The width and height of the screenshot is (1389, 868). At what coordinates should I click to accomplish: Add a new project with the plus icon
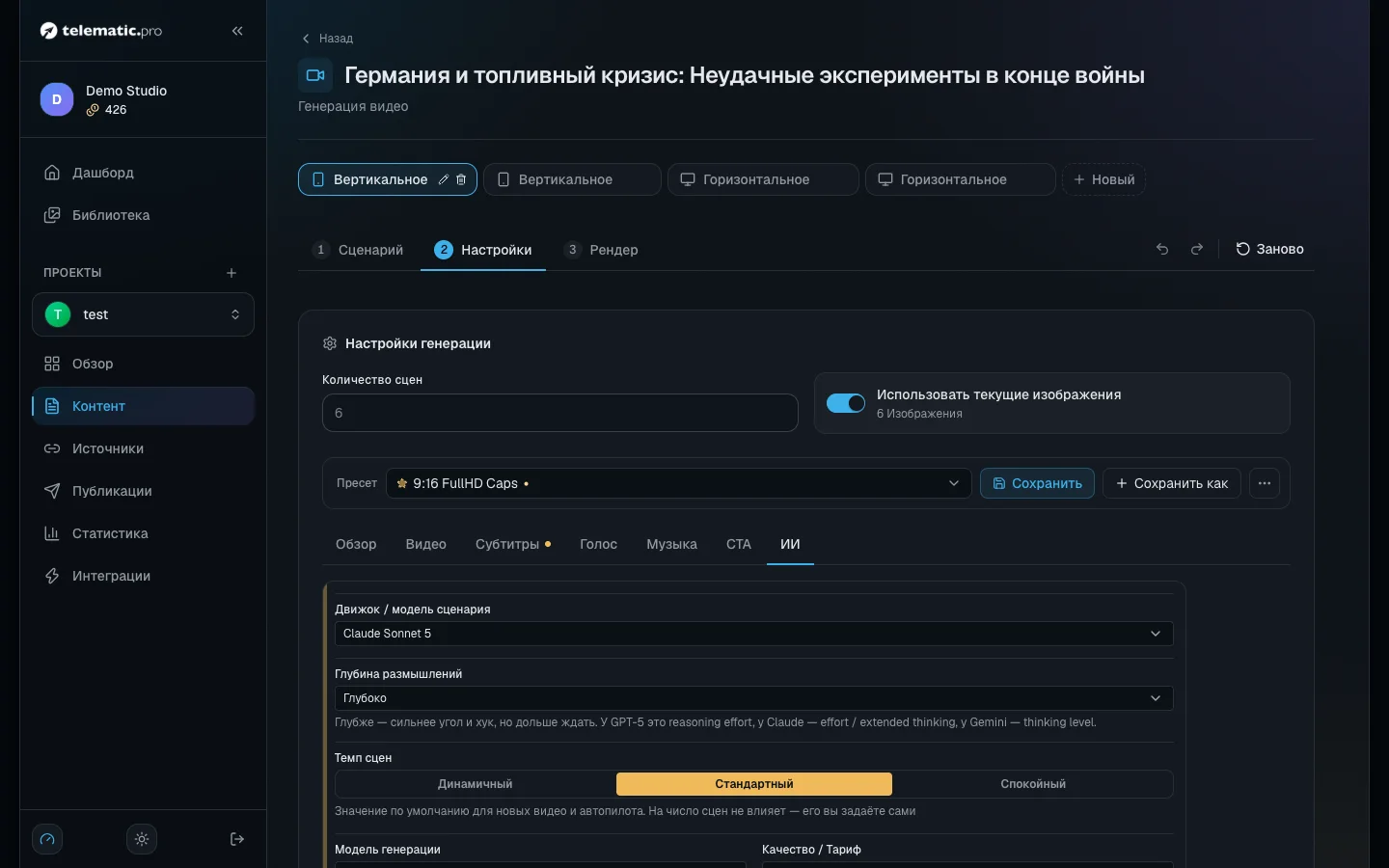[x=231, y=273]
